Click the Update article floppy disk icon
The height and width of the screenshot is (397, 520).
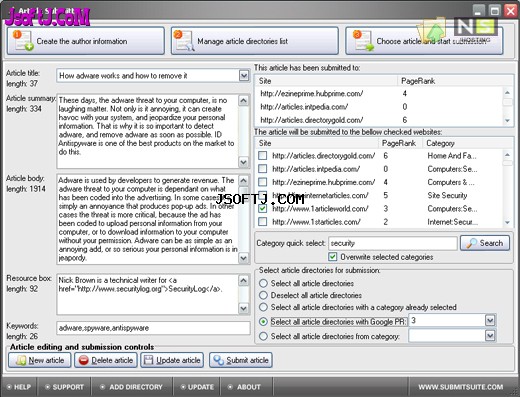tap(148, 360)
